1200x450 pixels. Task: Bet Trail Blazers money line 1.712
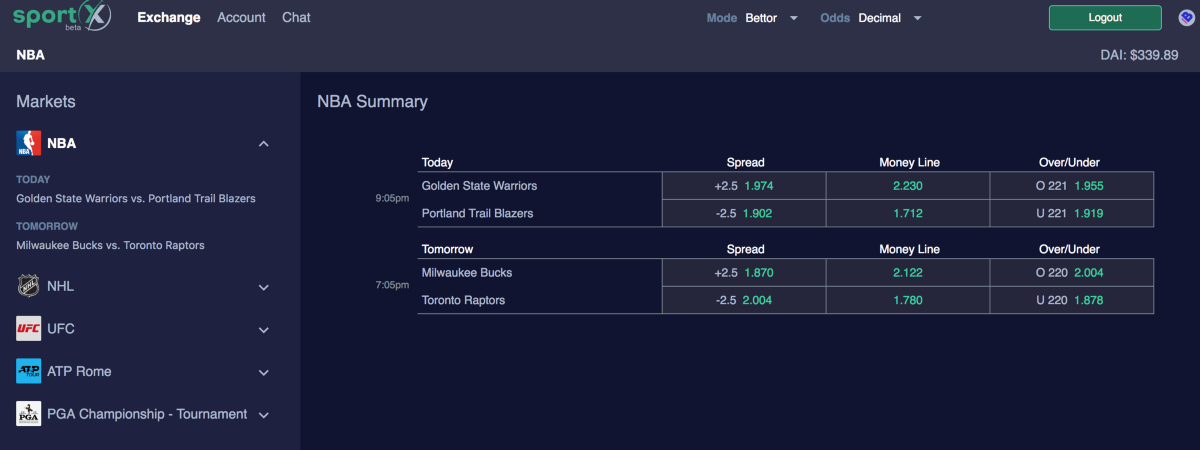pos(908,213)
